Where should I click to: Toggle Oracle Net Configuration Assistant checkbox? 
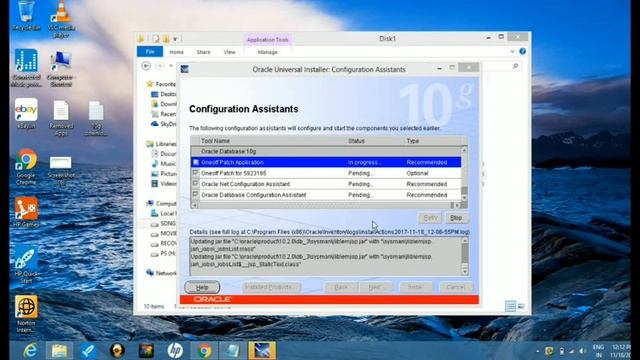[x=196, y=183]
